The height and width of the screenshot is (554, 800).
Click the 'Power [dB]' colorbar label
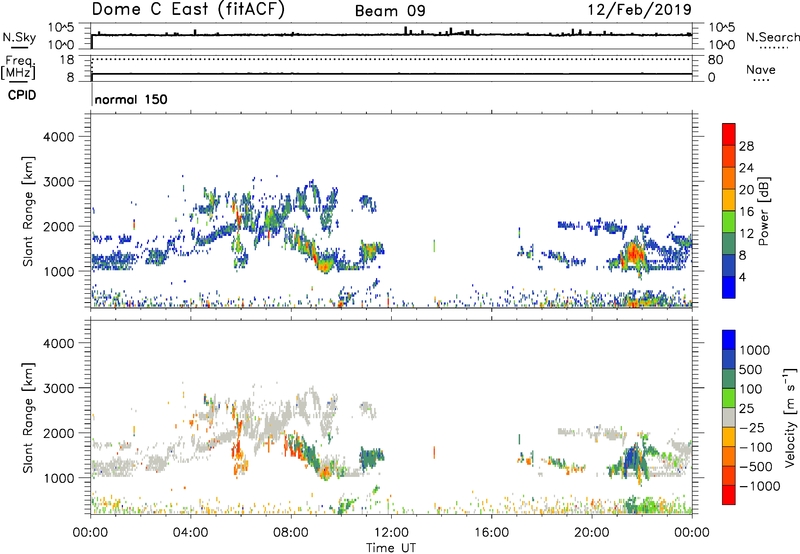pyautogui.click(x=764, y=211)
